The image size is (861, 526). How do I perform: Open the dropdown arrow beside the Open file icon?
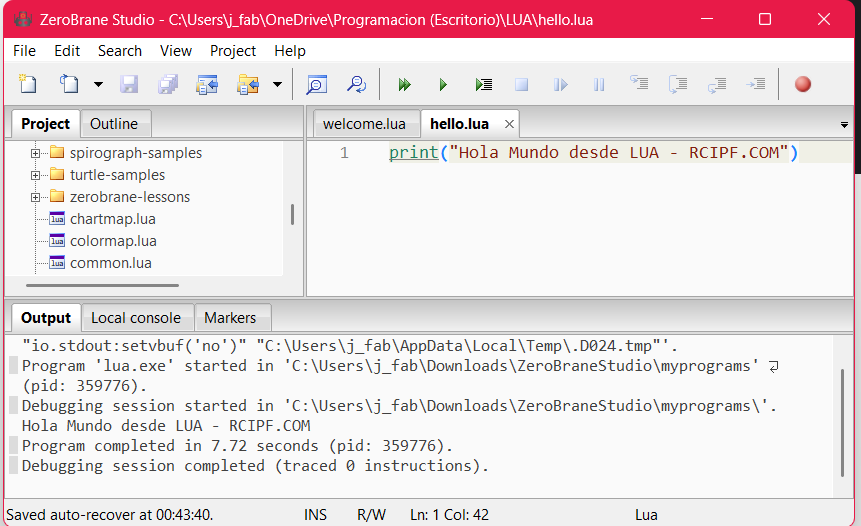click(98, 85)
